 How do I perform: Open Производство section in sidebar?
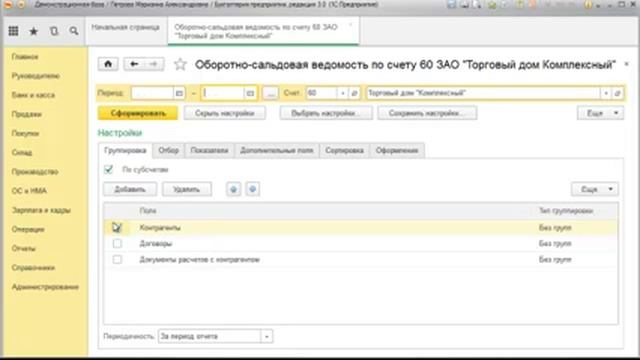(x=35, y=172)
